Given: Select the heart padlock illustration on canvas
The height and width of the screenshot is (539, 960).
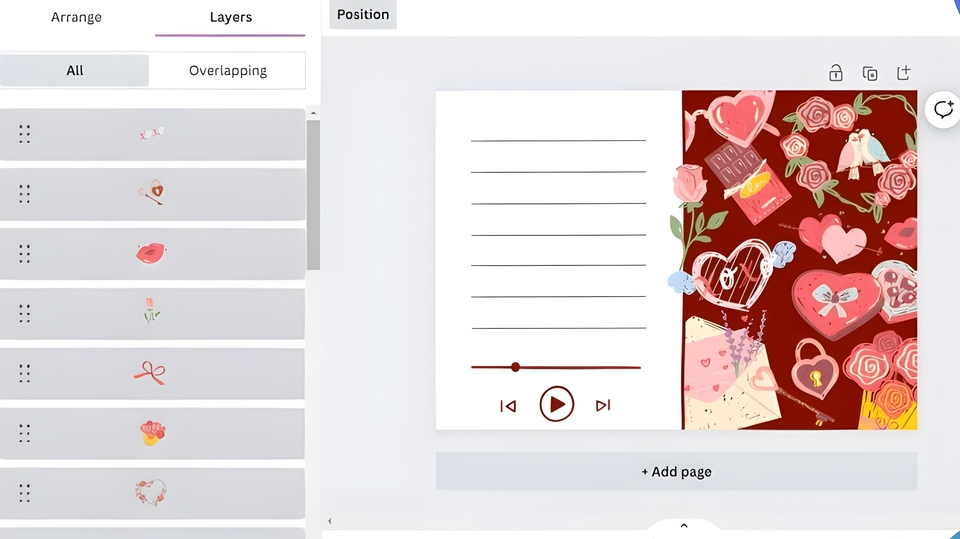Looking at the screenshot, I should 814,371.
